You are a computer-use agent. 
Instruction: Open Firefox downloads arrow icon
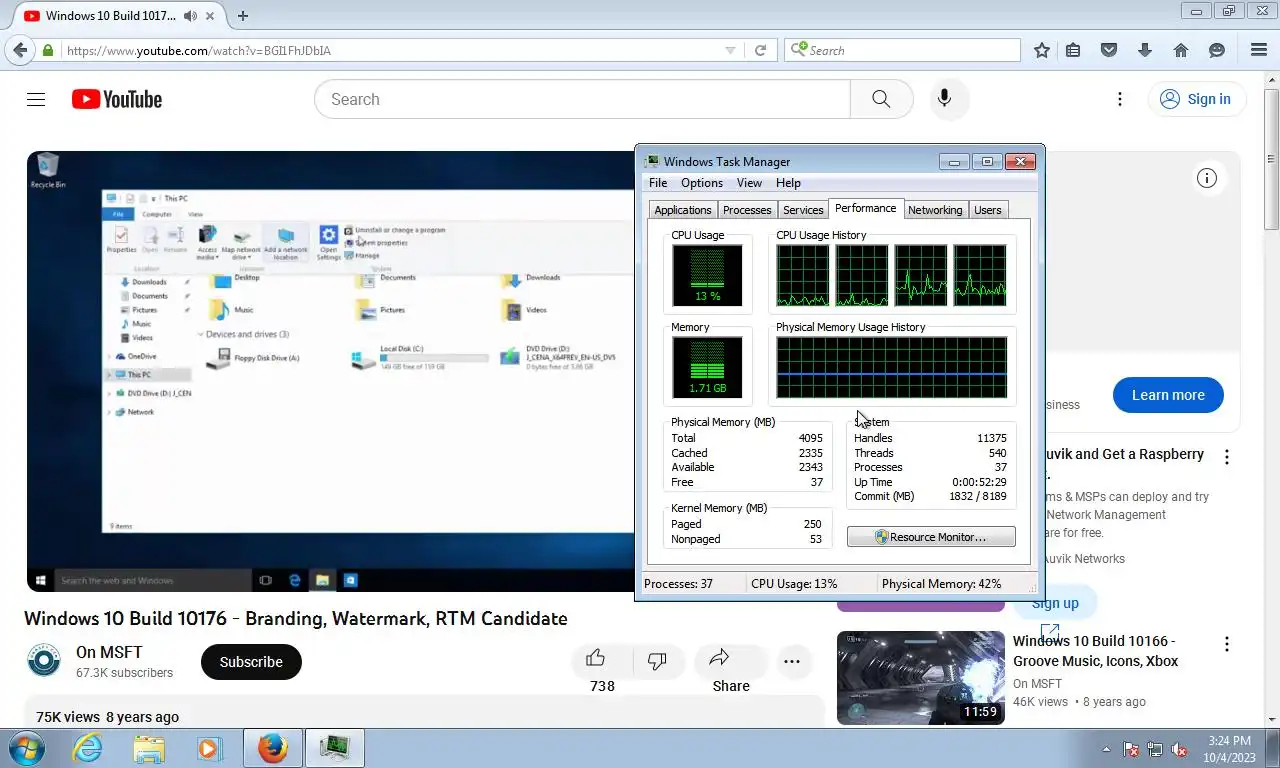pyautogui.click(x=1145, y=50)
